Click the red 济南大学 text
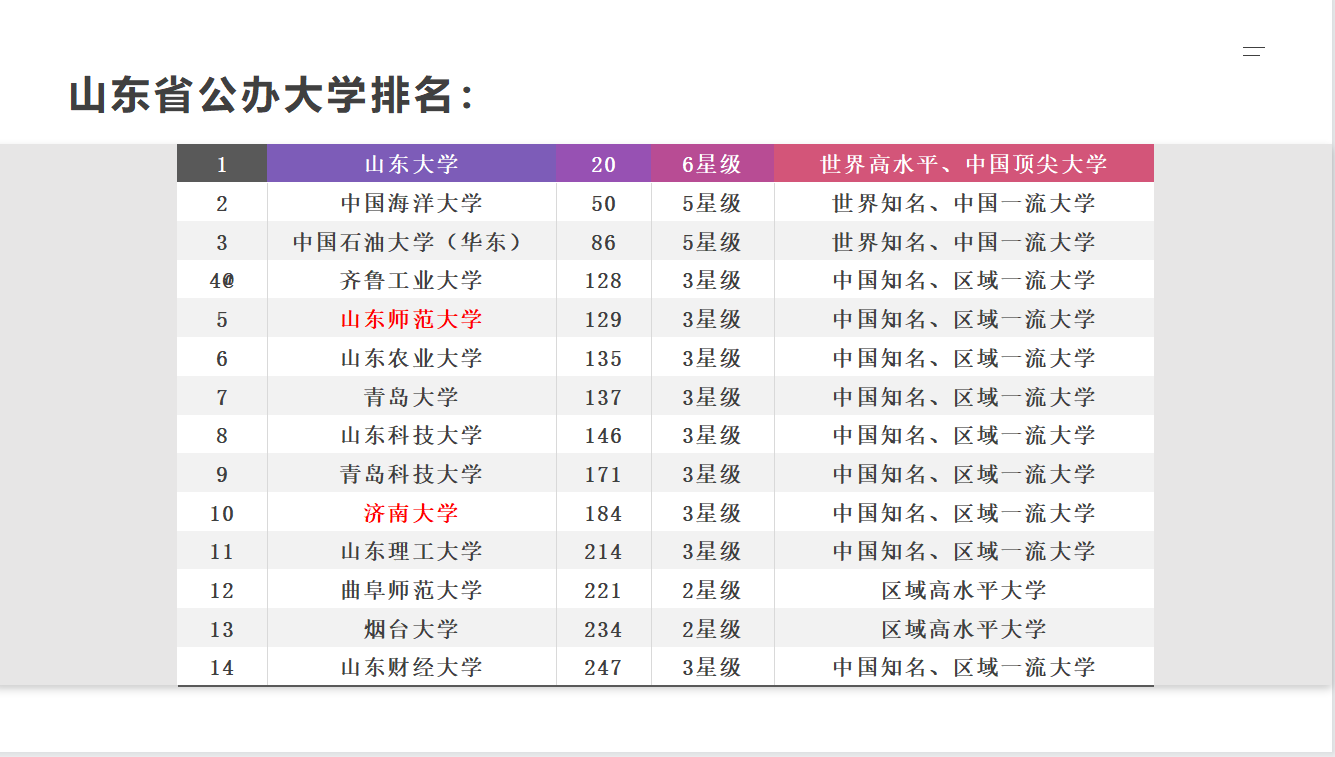 (x=411, y=513)
